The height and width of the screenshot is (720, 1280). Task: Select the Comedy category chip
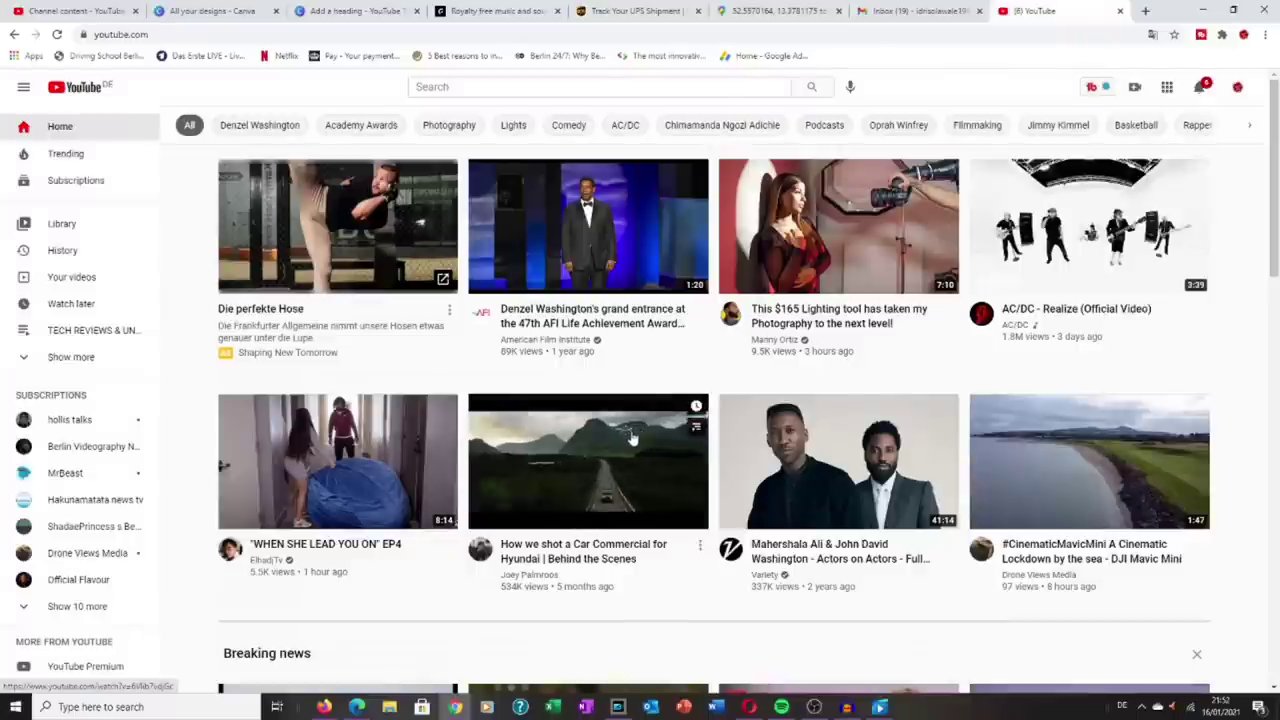click(568, 125)
